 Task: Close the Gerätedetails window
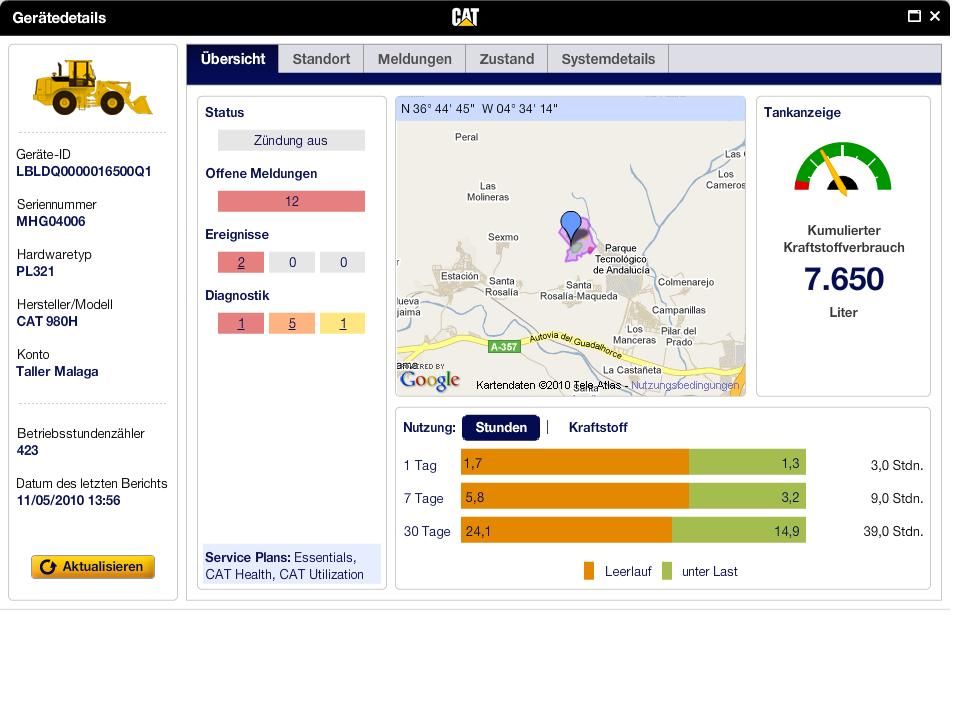point(935,16)
